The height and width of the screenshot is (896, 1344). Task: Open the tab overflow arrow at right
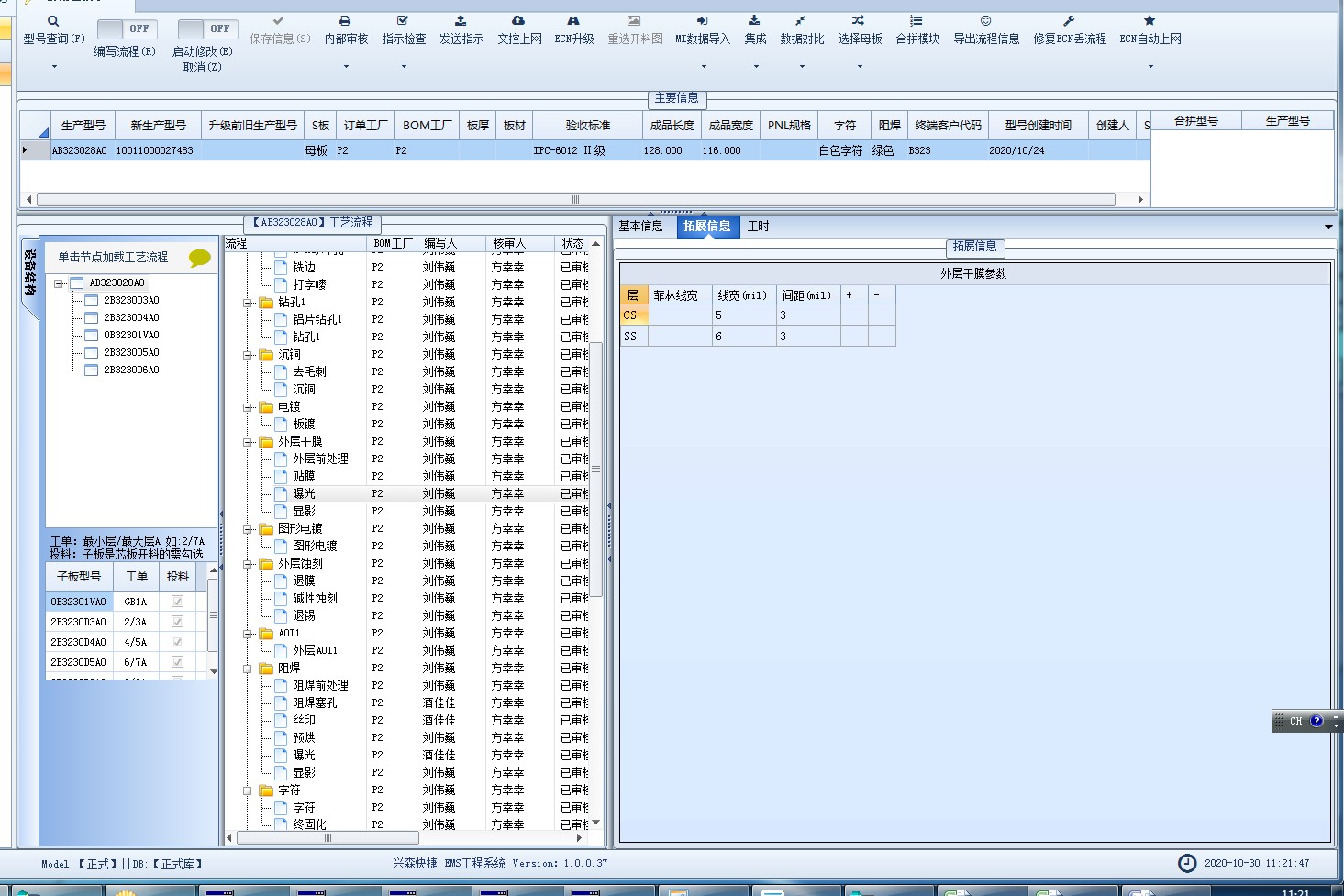pyautogui.click(x=1328, y=227)
